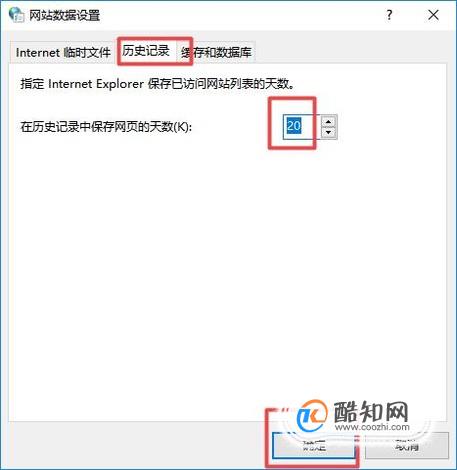Viewport: 457px width, 470px height.
Task: Select the 历史记录 tab
Action: click(x=146, y=51)
